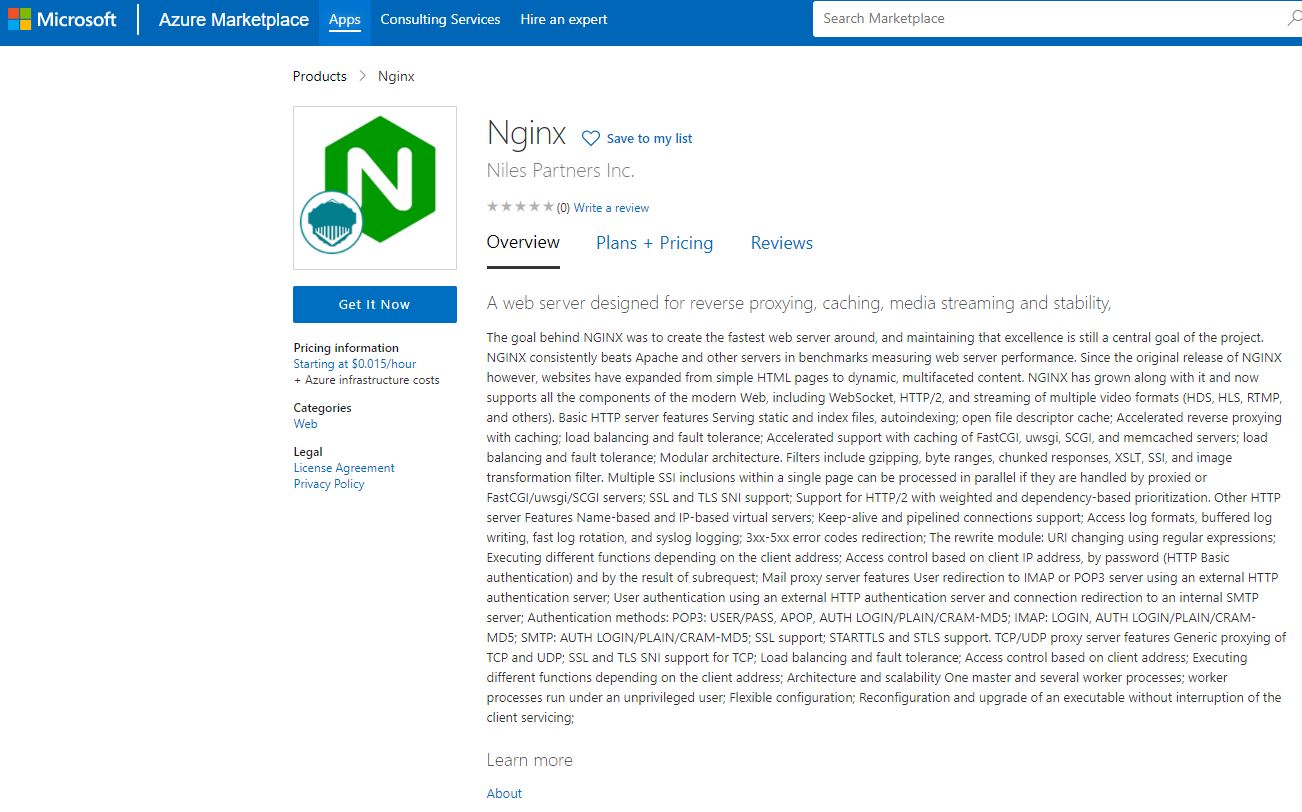Click the breadcrumb chevron separator

pyautogui.click(x=362, y=77)
